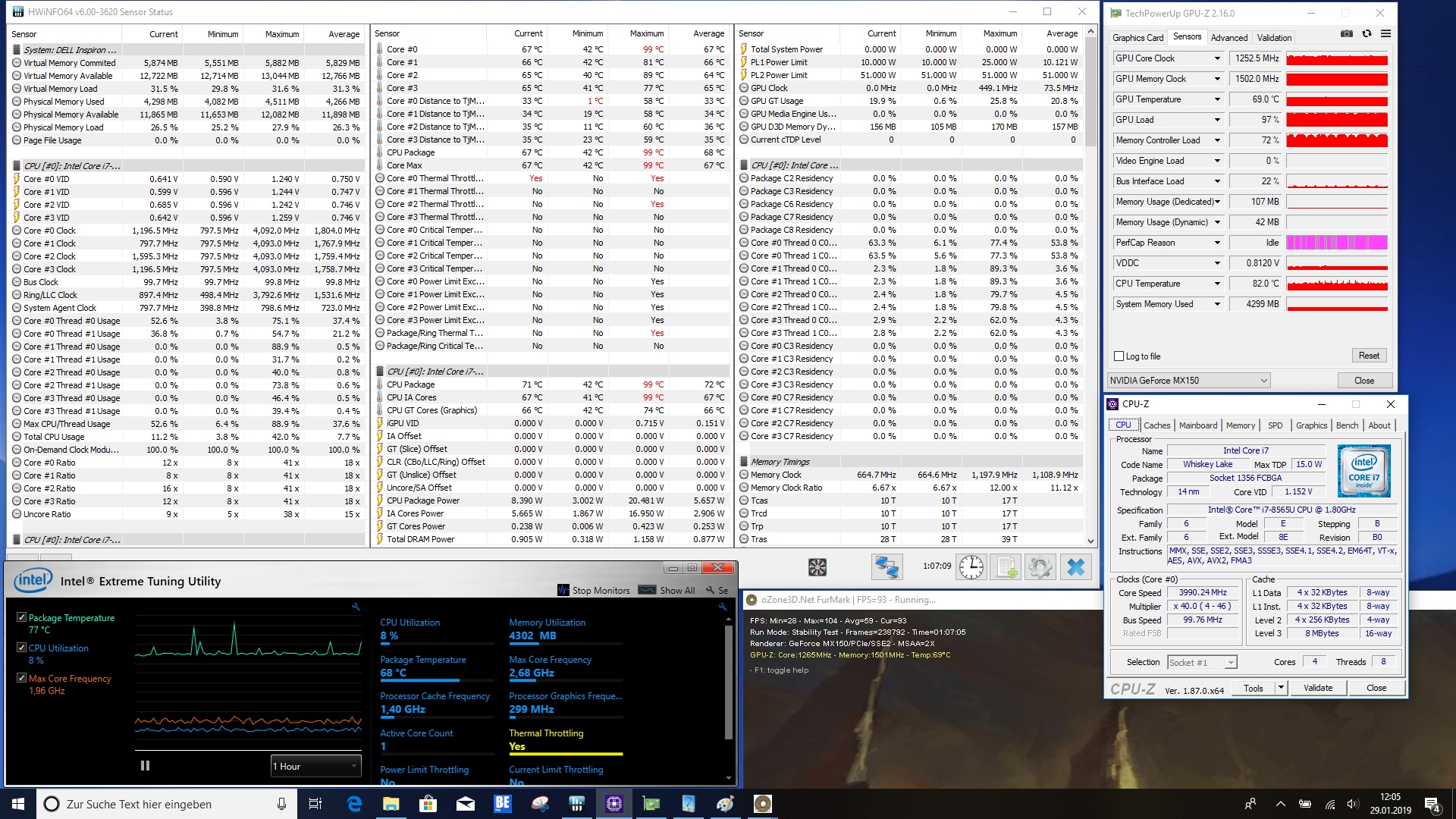The image size is (1456, 819).
Task: Click GPU-Z refresh arrows icon
Action: pyautogui.click(x=1367, y=34)
